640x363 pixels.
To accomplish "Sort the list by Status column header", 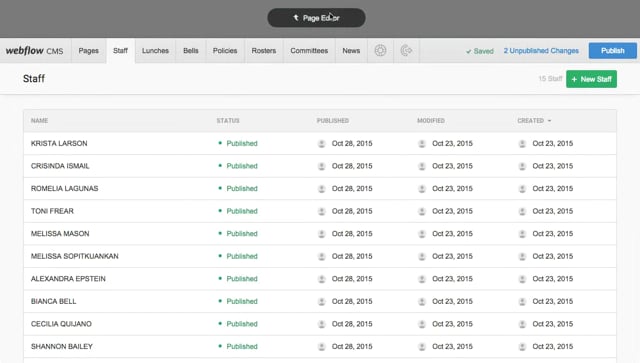I will tap(228, 121).
